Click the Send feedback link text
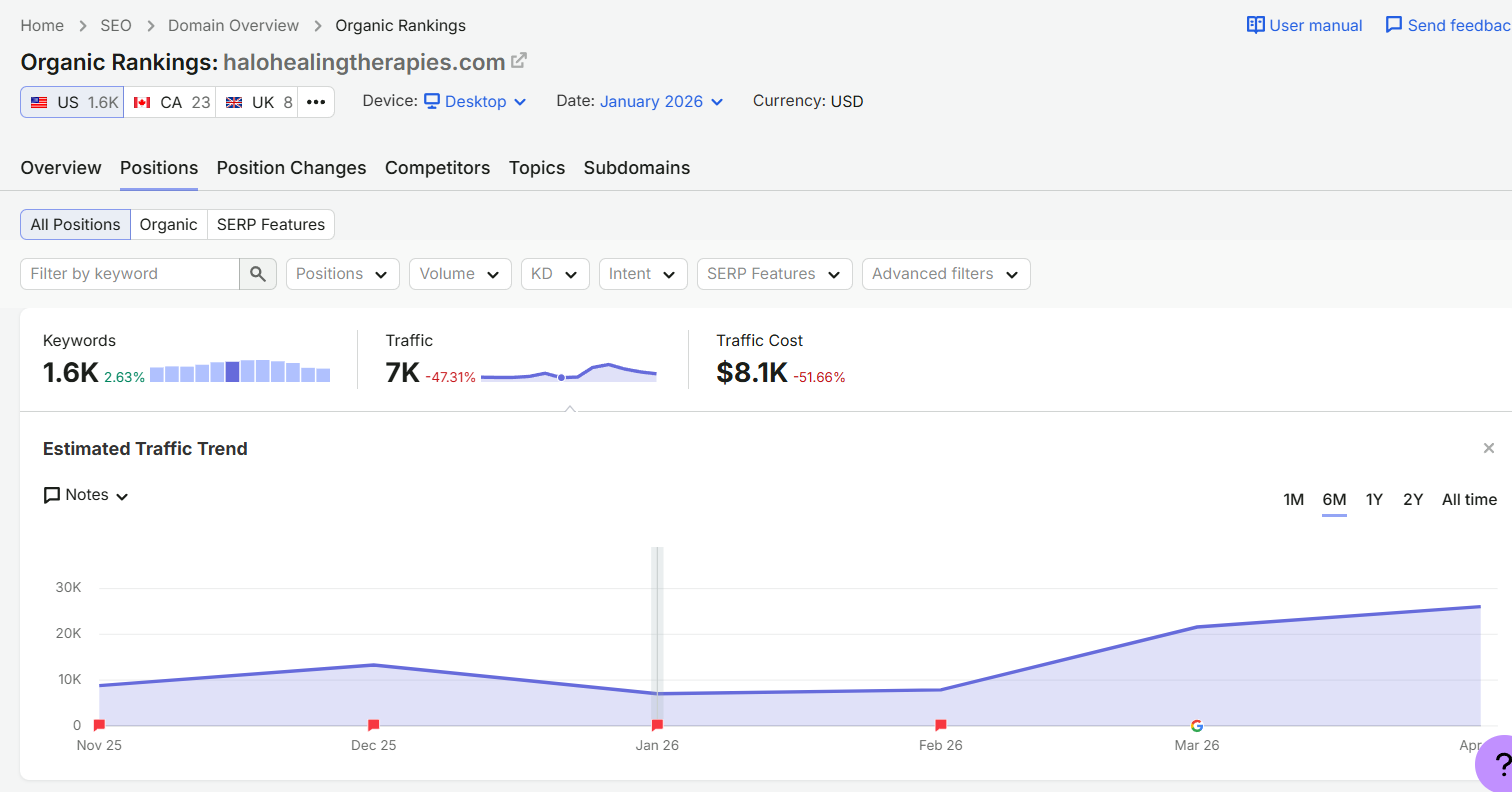Image resolution: width=1512 pixels, height=792 pixels. [1459, 25]
